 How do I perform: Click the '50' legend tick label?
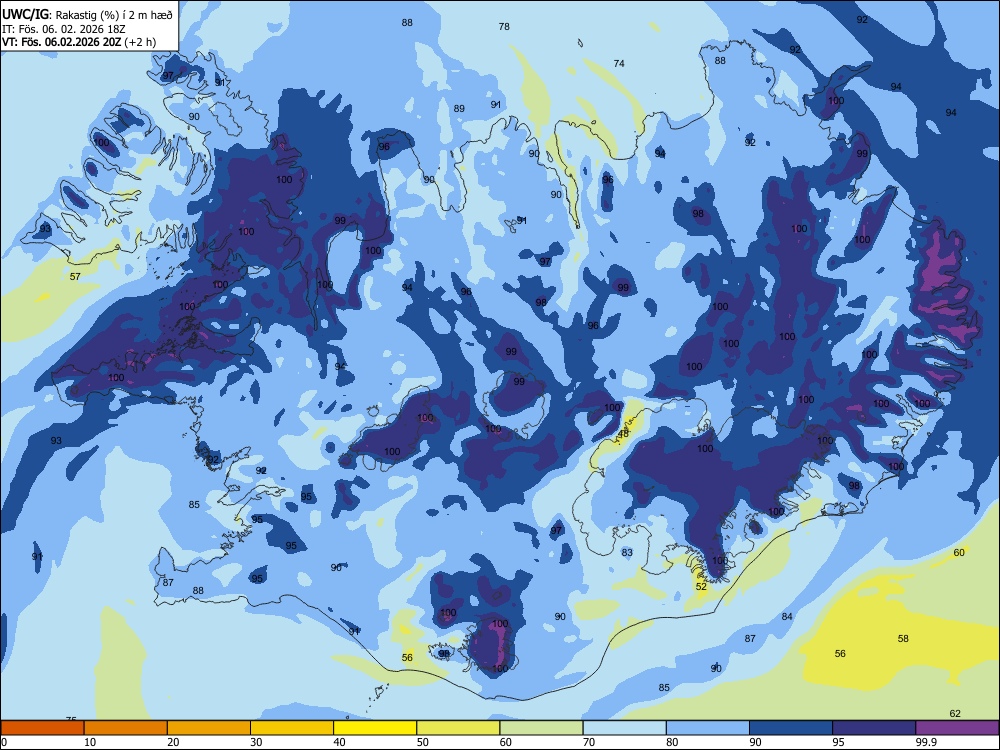(422, 742)
